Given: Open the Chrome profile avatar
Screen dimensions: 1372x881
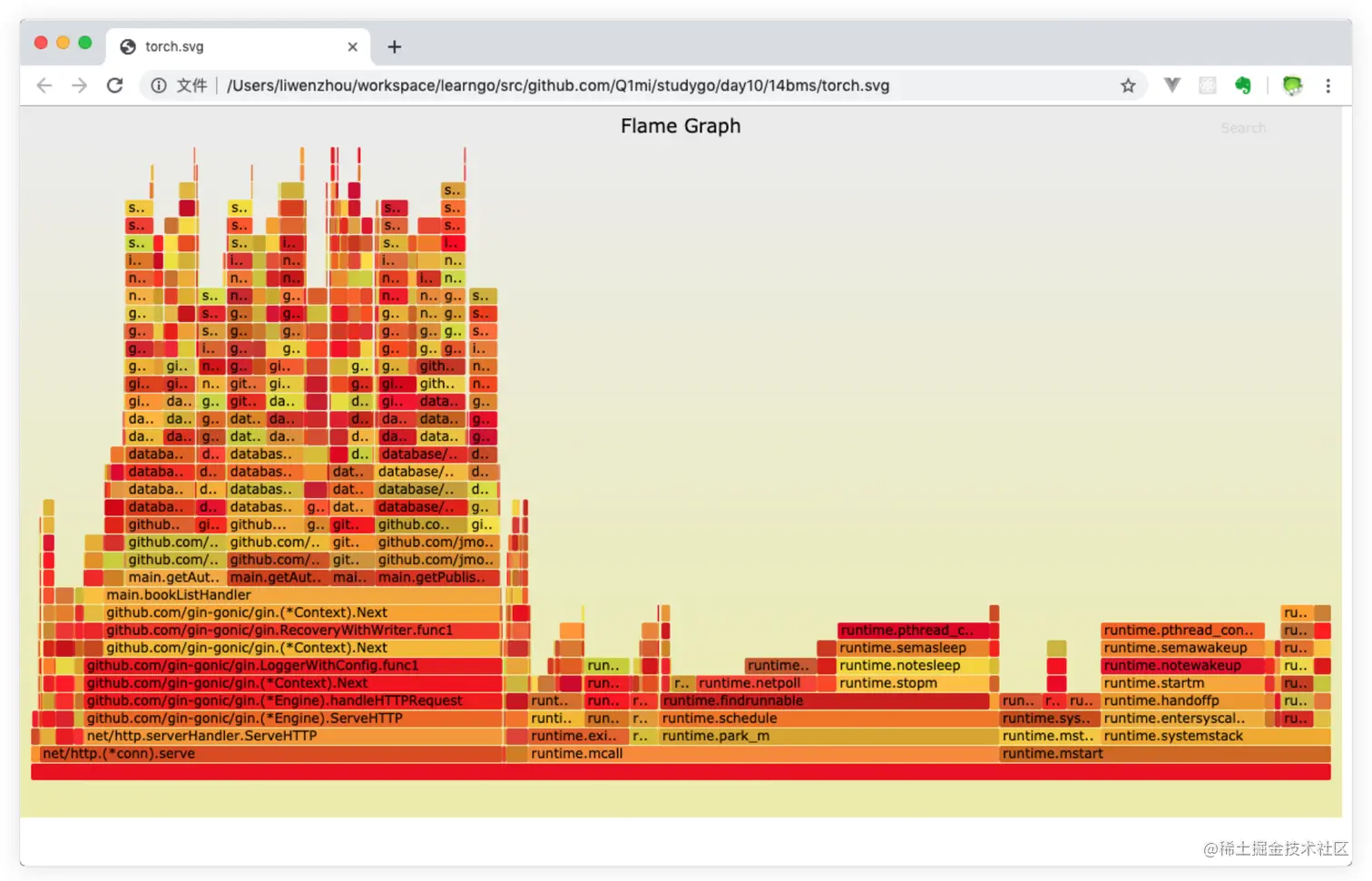Looking at the screenshot, I should pyautogui.click(x=1292, y=85).
